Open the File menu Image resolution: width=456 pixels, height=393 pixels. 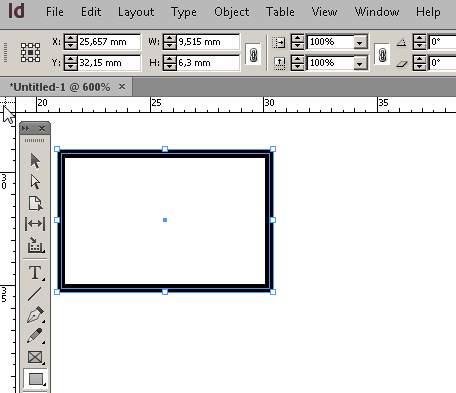pos(55,12)
